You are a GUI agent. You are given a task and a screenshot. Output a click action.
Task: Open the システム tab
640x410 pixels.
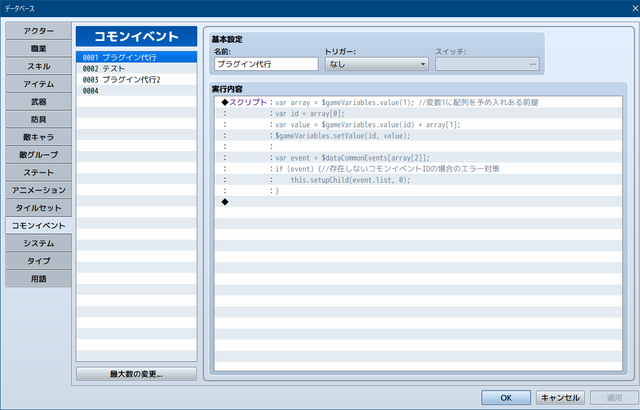pyautogui.click(x=38, y=243)
